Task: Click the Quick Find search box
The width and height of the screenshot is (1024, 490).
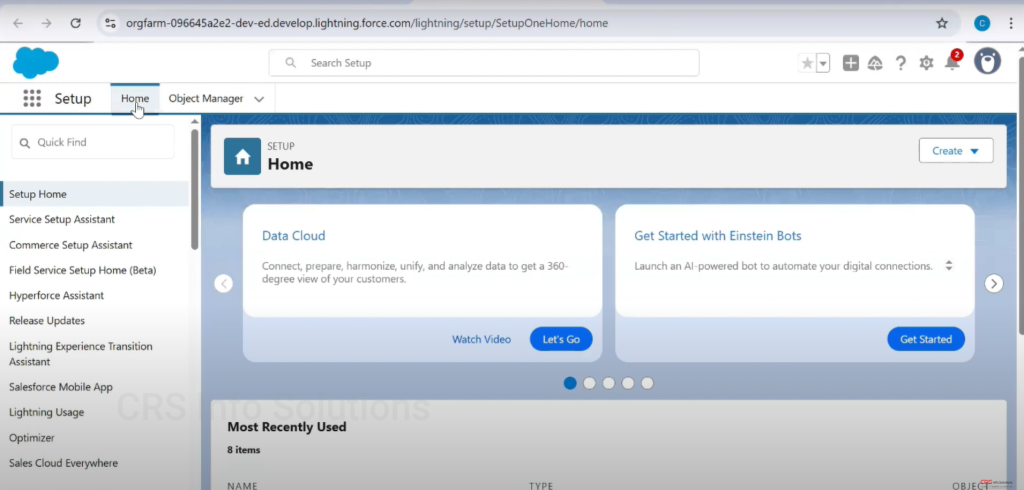Action: (x=93, y=143)
